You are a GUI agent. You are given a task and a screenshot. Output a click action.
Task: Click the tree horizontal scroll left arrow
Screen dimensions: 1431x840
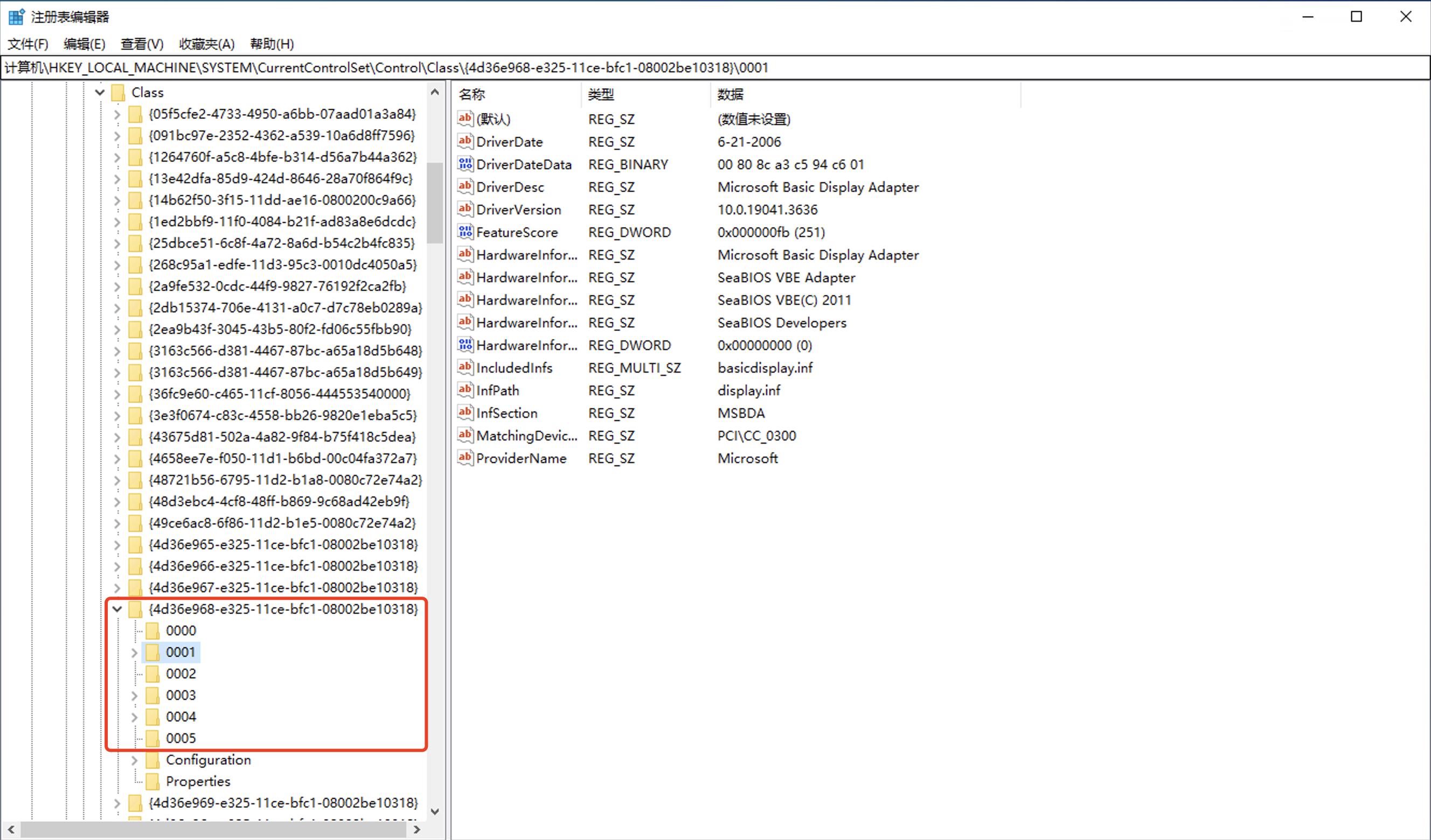[11, 829]
